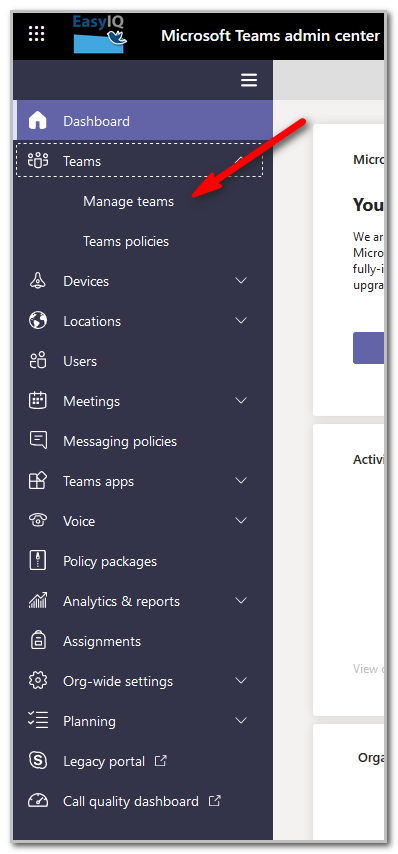Image resolution: width=398 pixels, height=854 pixels.
Task: Click the Org-wide settings gear icon
Action: pos(38,681)
